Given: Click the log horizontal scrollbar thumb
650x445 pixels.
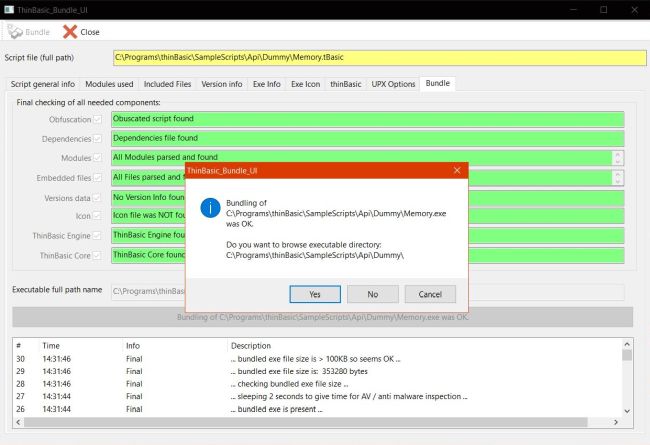Looking at the screenshot, I should (x=306, y=422).
